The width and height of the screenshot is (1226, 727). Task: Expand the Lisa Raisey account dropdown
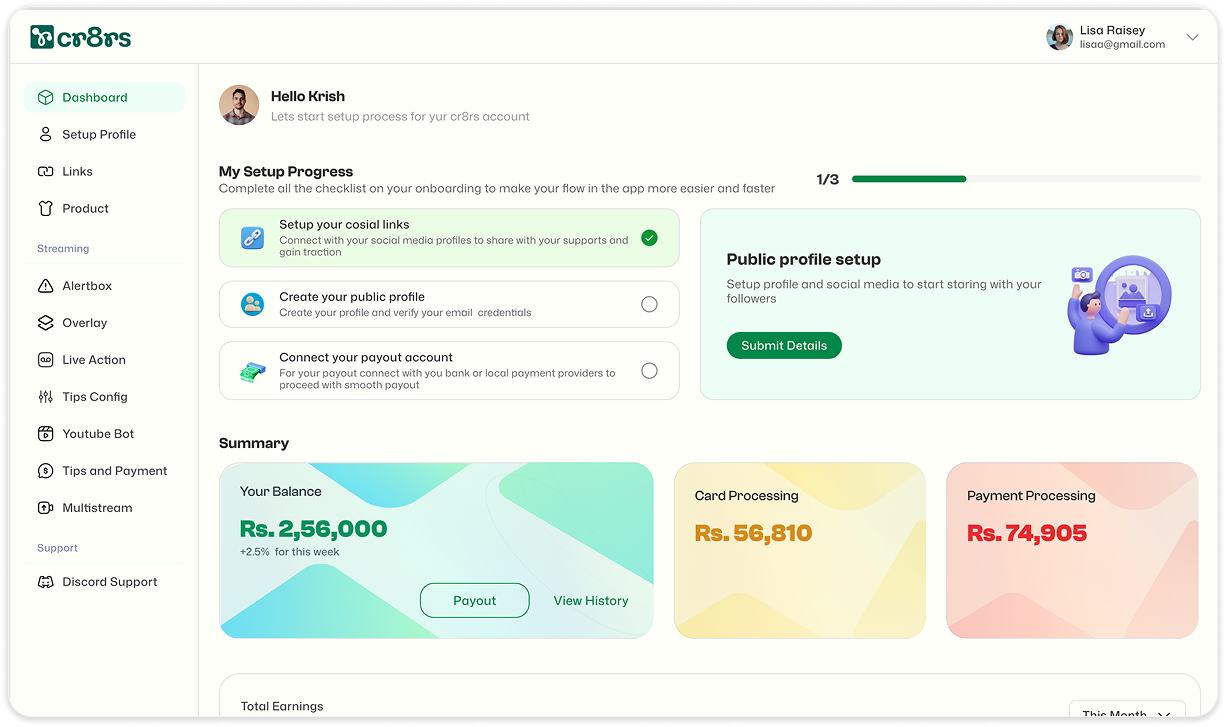pos(1192,38)
